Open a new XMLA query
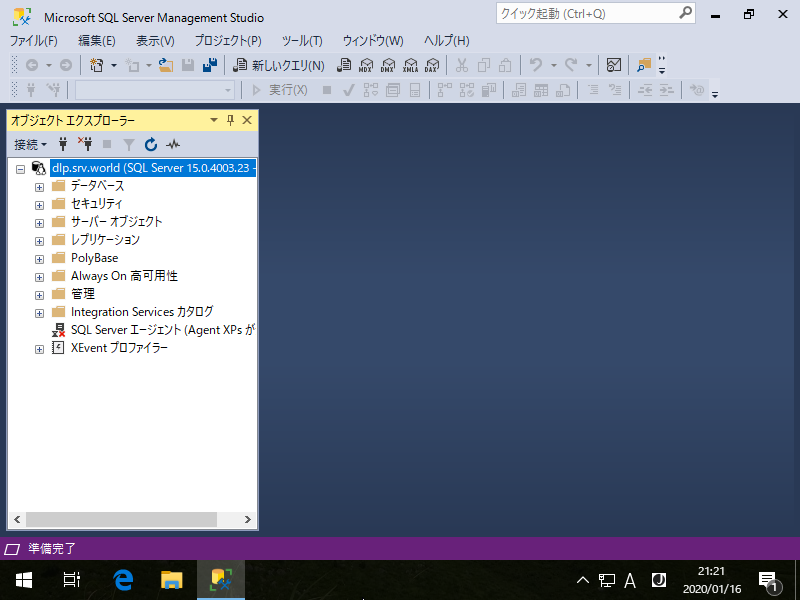This screenshot has width=800, height=600. pyautogui.click(x=410, y=65)
